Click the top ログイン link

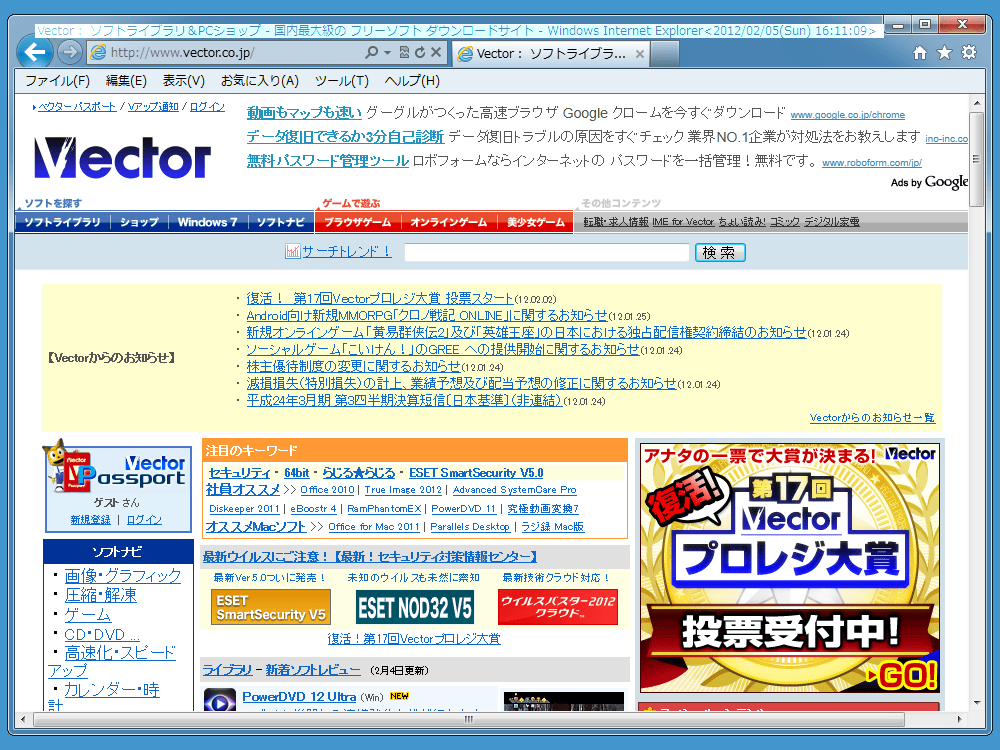click(207, 107)
